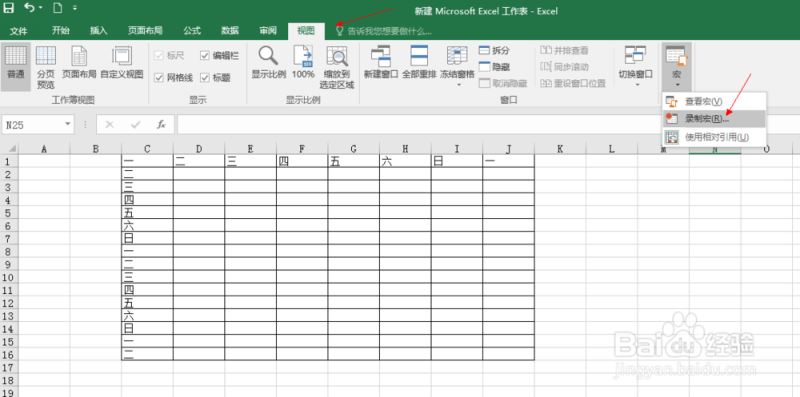Select 使用相对引用(U) menu entry
Image resolution: width=800 pixels, height=397 pixels.
click(714, 137)
